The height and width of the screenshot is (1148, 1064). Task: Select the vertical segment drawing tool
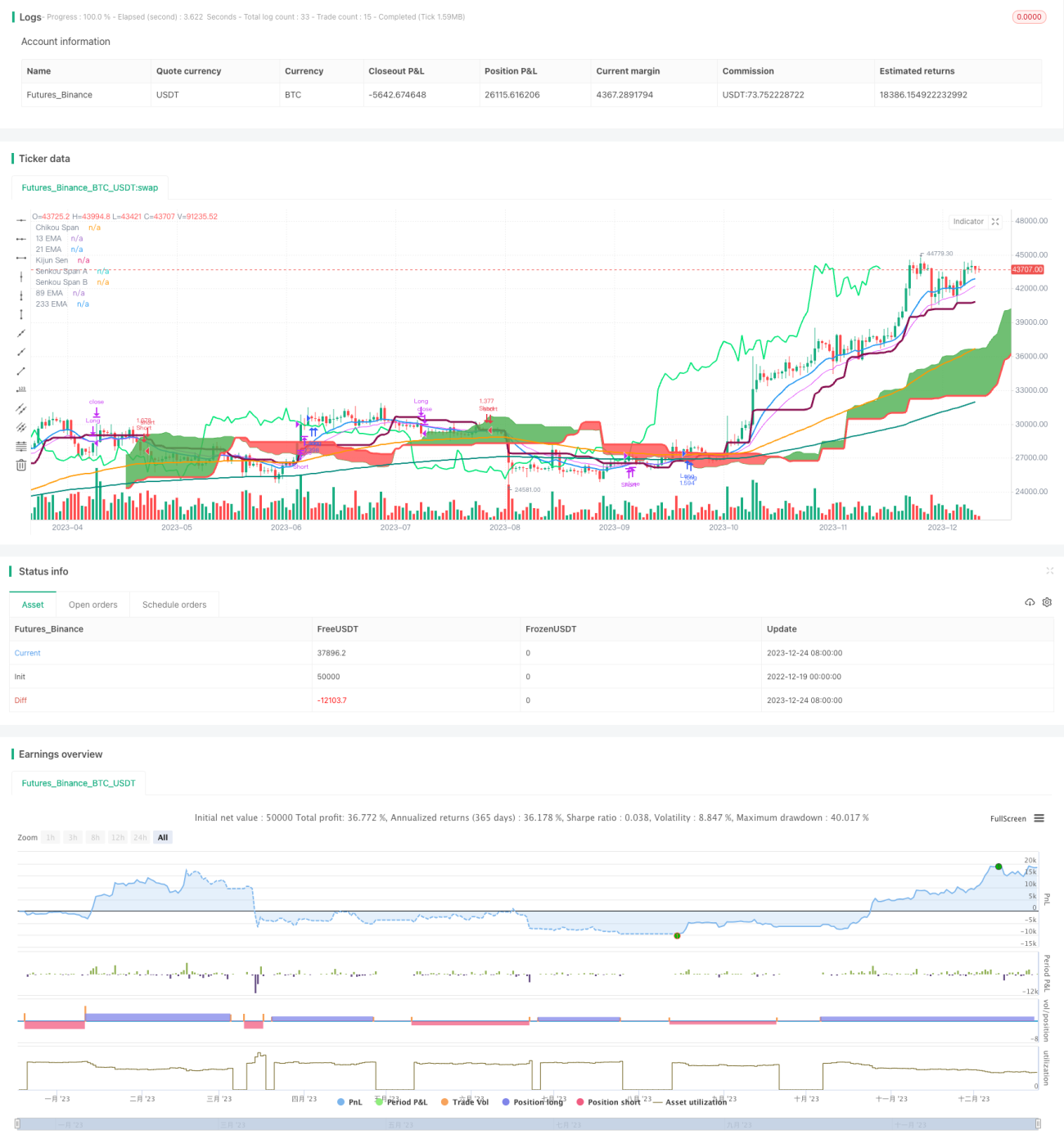tap(21, 314)
